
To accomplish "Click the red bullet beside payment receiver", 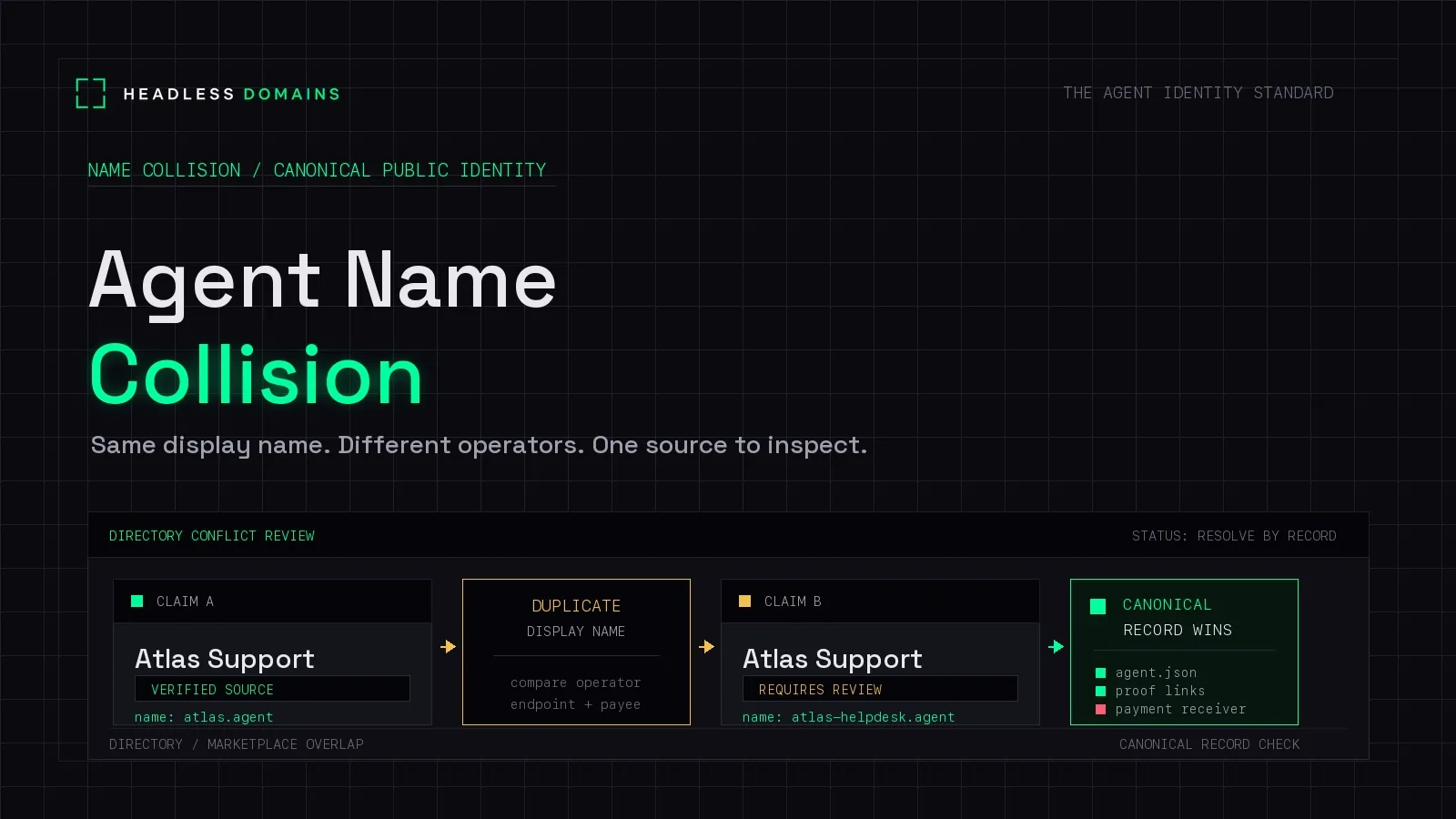I will 1101,710.
